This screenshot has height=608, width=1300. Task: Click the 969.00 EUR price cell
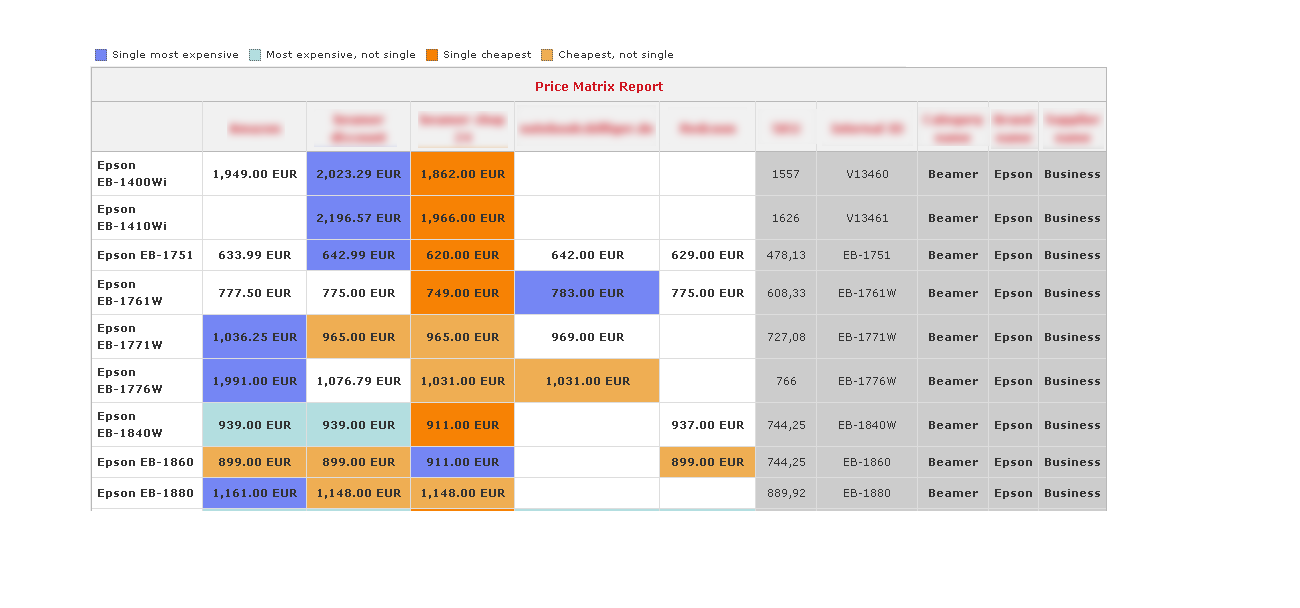tap(588, 337)
